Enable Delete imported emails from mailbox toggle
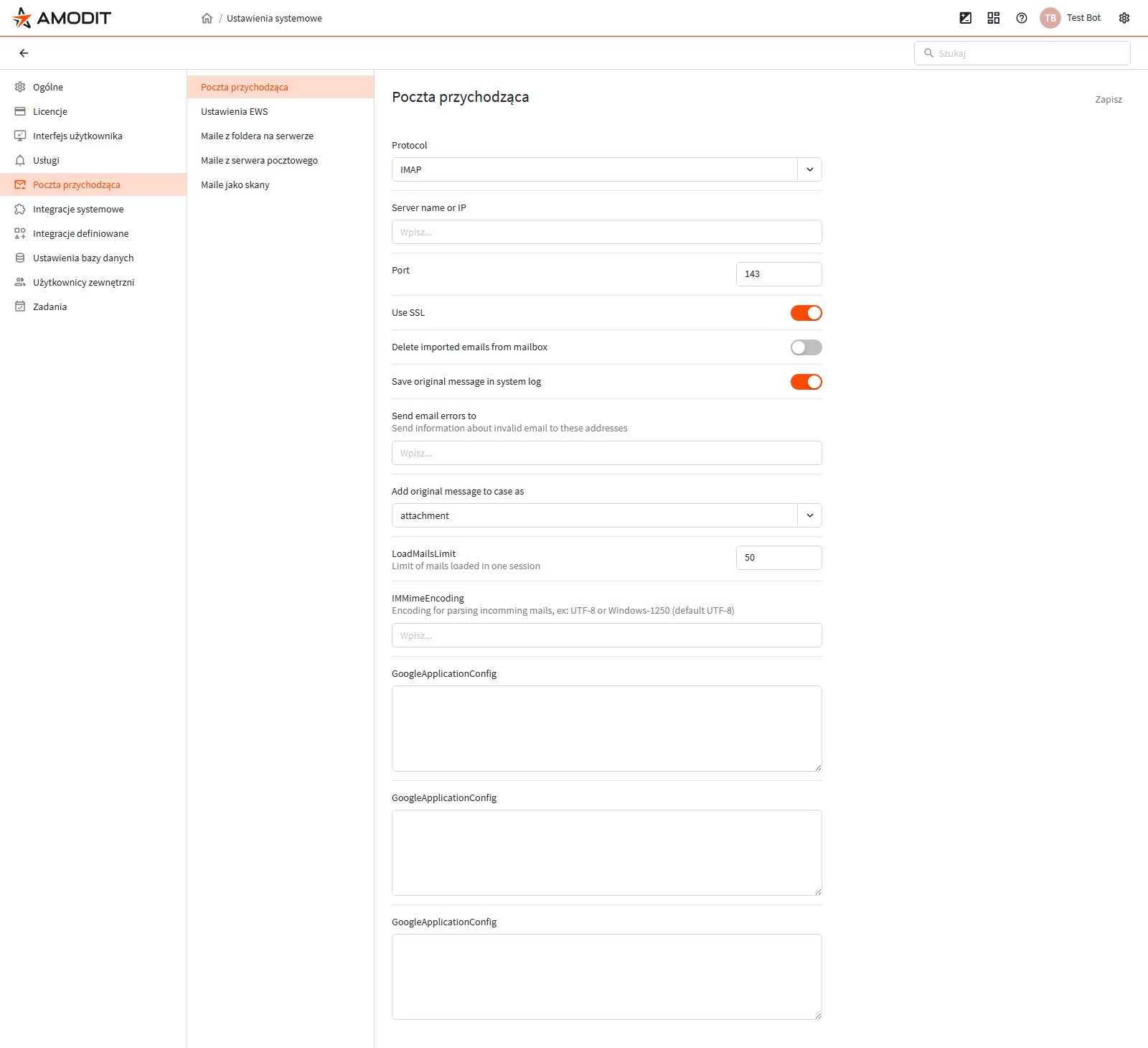1148x1048 pixels. (x=806, y=347)
